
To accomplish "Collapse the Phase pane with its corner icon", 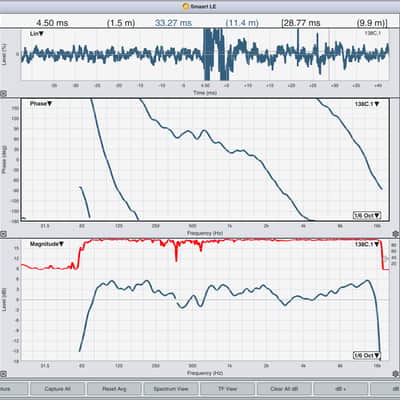I will (x=3, y=234).
